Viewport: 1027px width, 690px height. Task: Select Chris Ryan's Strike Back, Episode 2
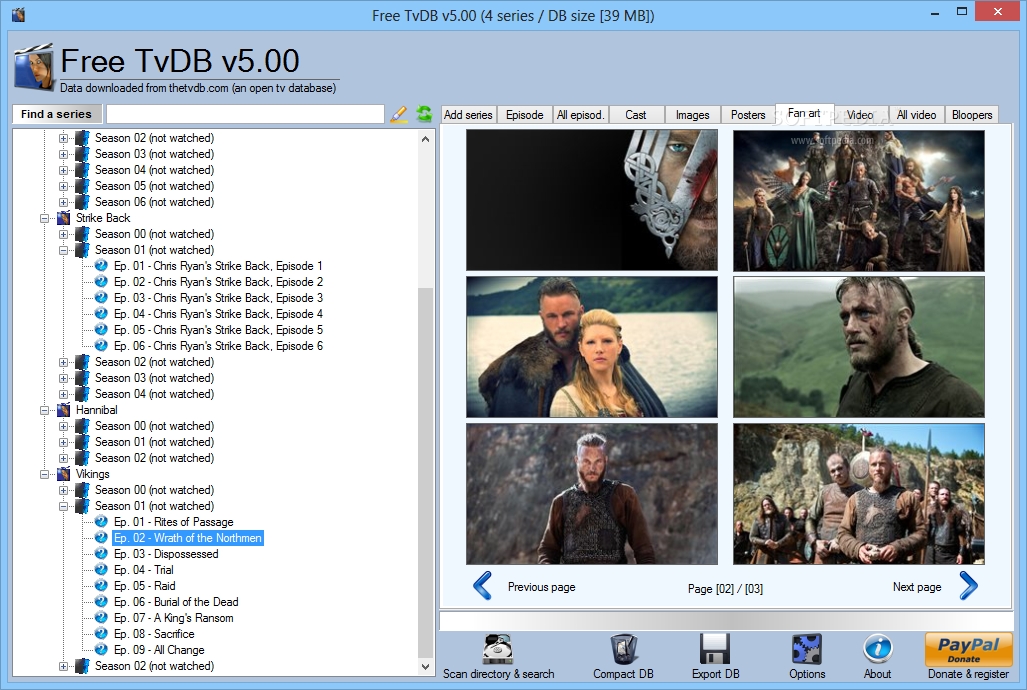tap(218, 282)
